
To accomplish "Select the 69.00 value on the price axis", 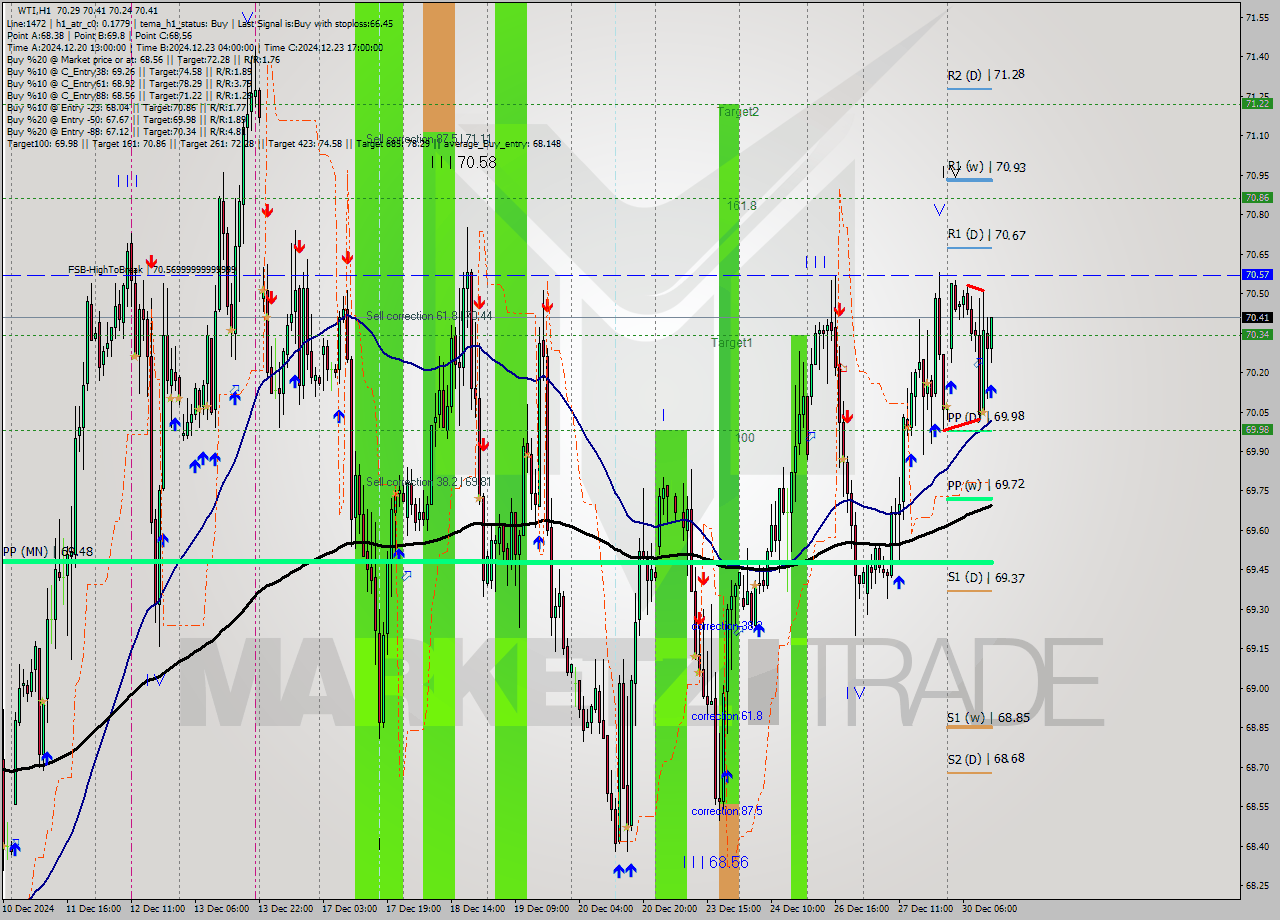I will click(1257, 688).
